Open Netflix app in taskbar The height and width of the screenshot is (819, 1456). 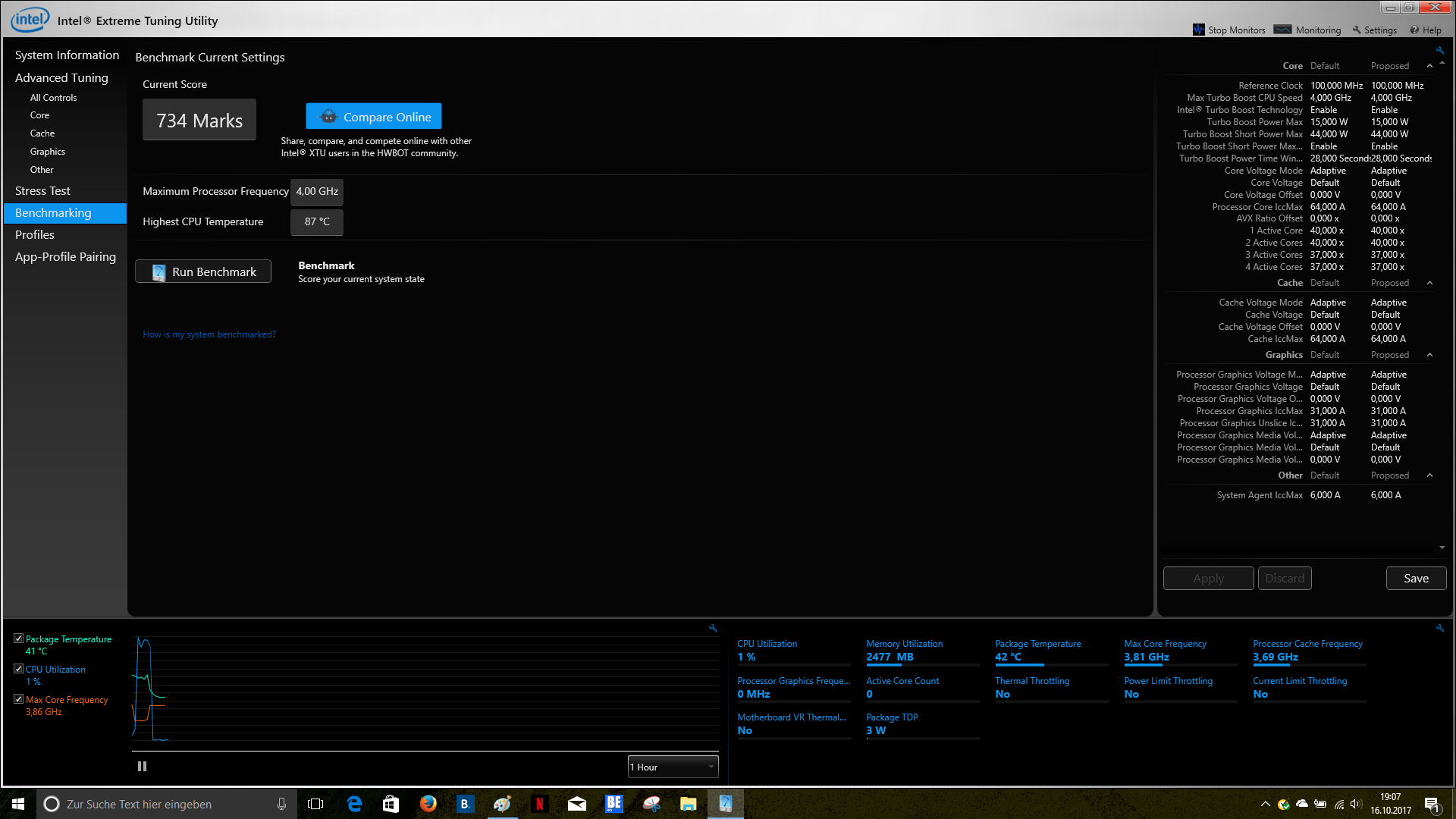[539, 804]
